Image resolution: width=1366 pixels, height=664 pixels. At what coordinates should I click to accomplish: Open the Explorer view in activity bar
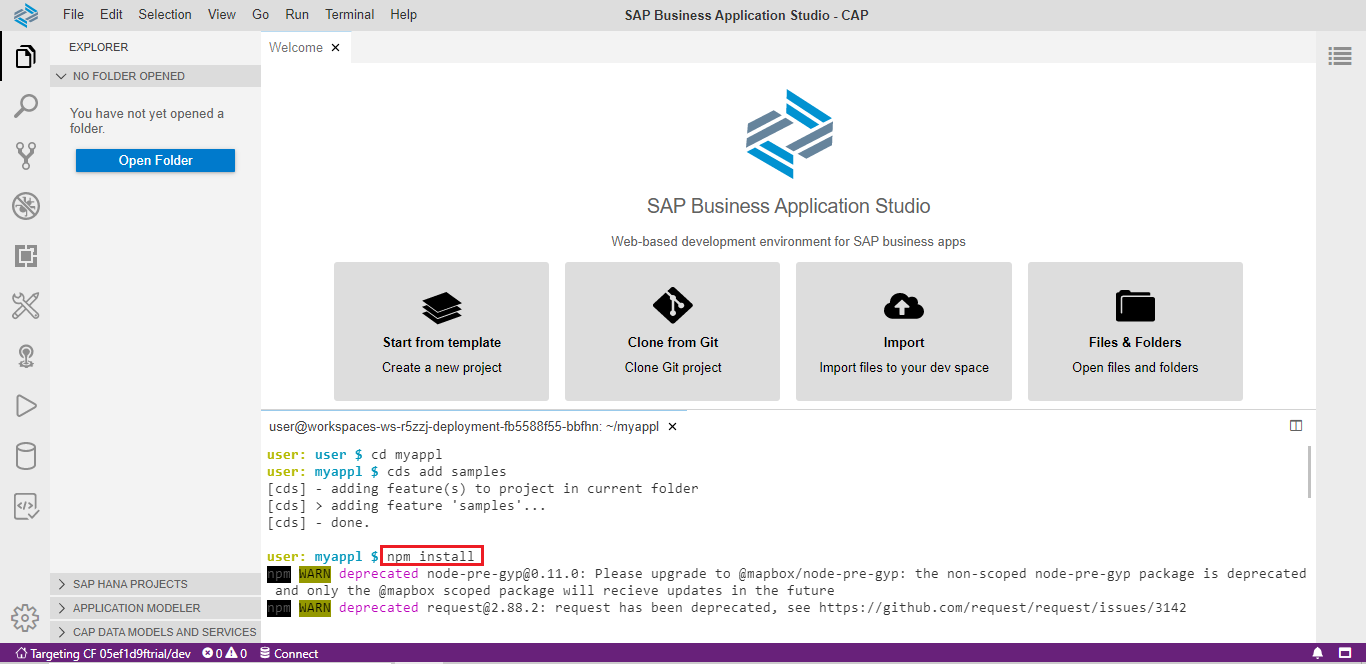pos(25,57)
